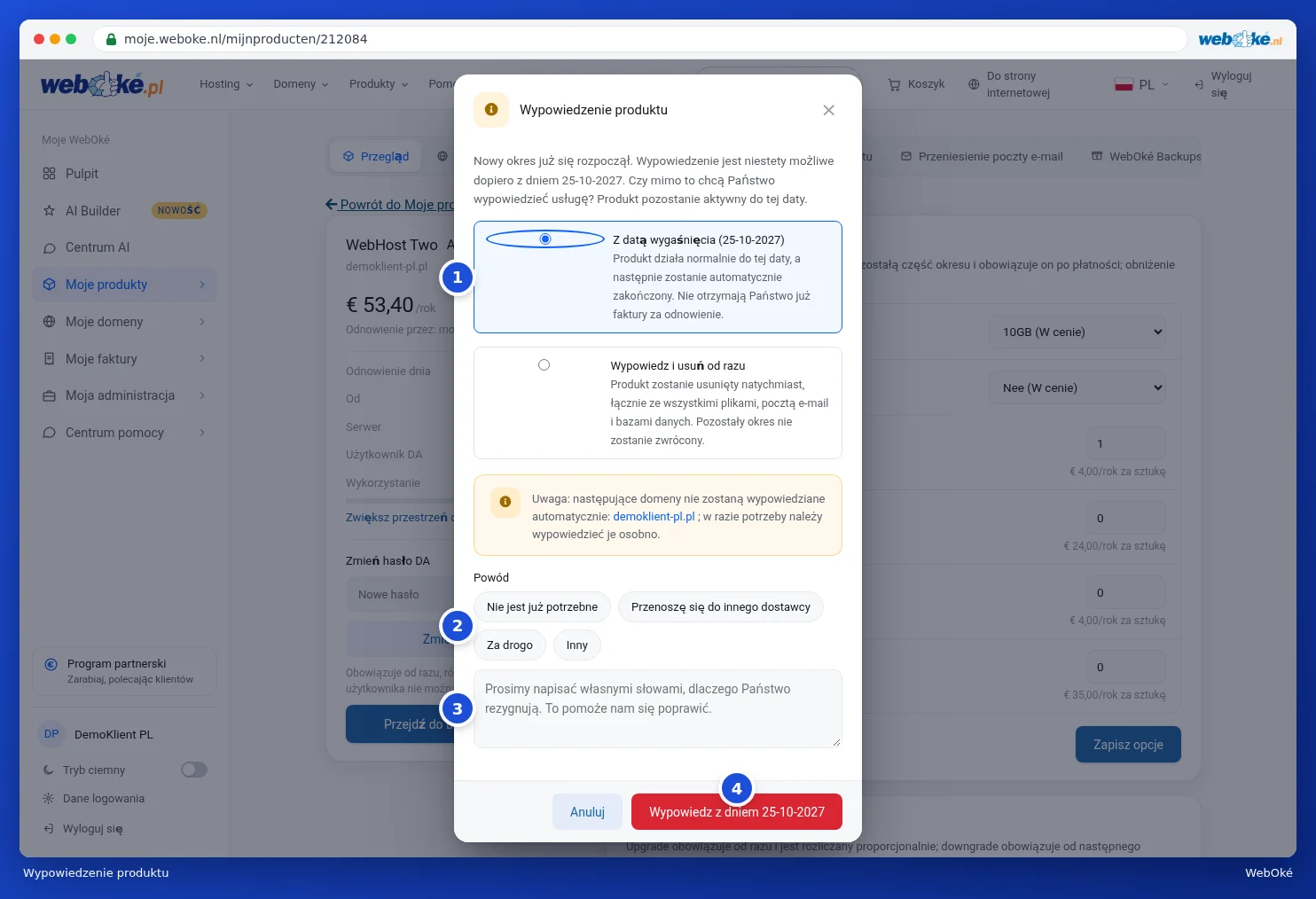
Task: Click the Centrum AI chat bubble icon
Action: [x=49, y=248]
